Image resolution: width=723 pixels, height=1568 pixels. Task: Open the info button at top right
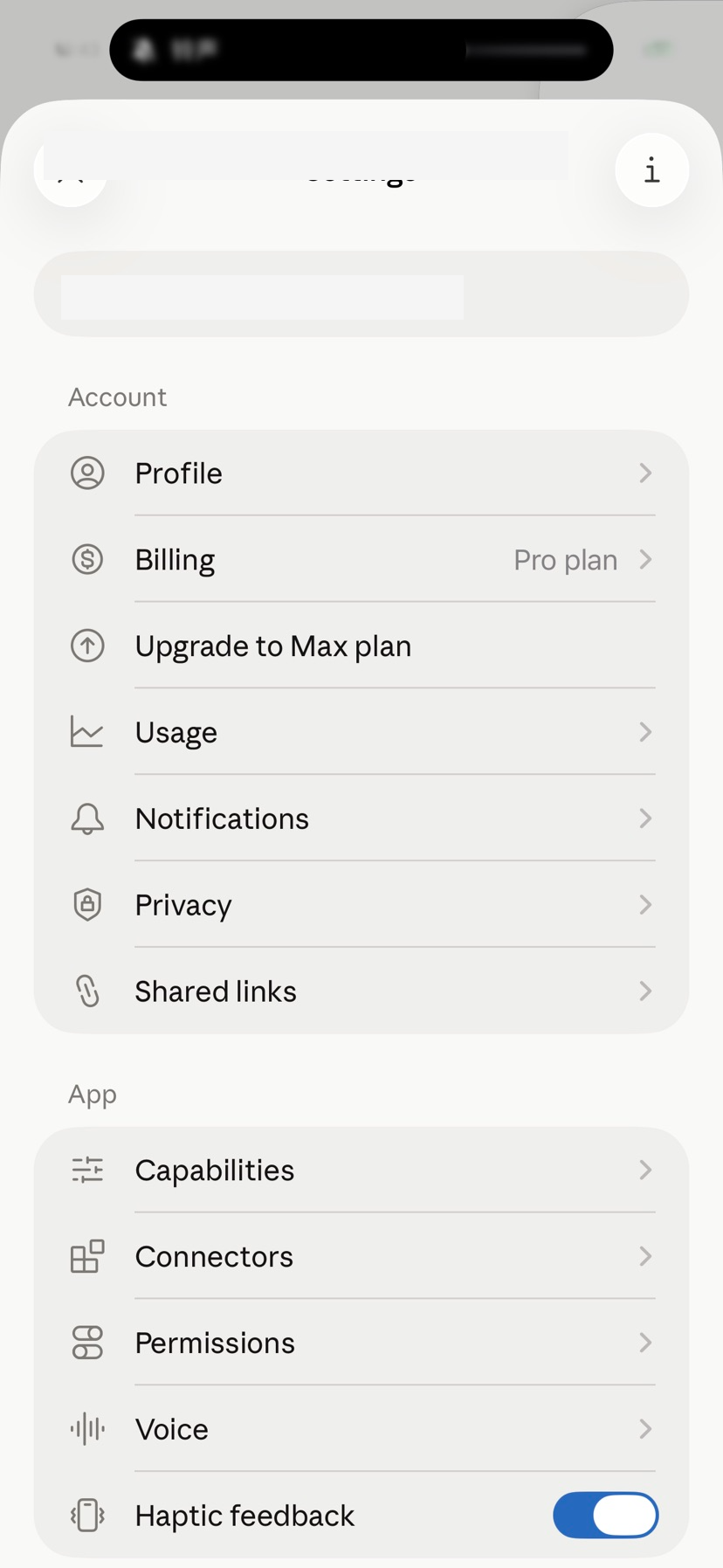click(652, 170)
